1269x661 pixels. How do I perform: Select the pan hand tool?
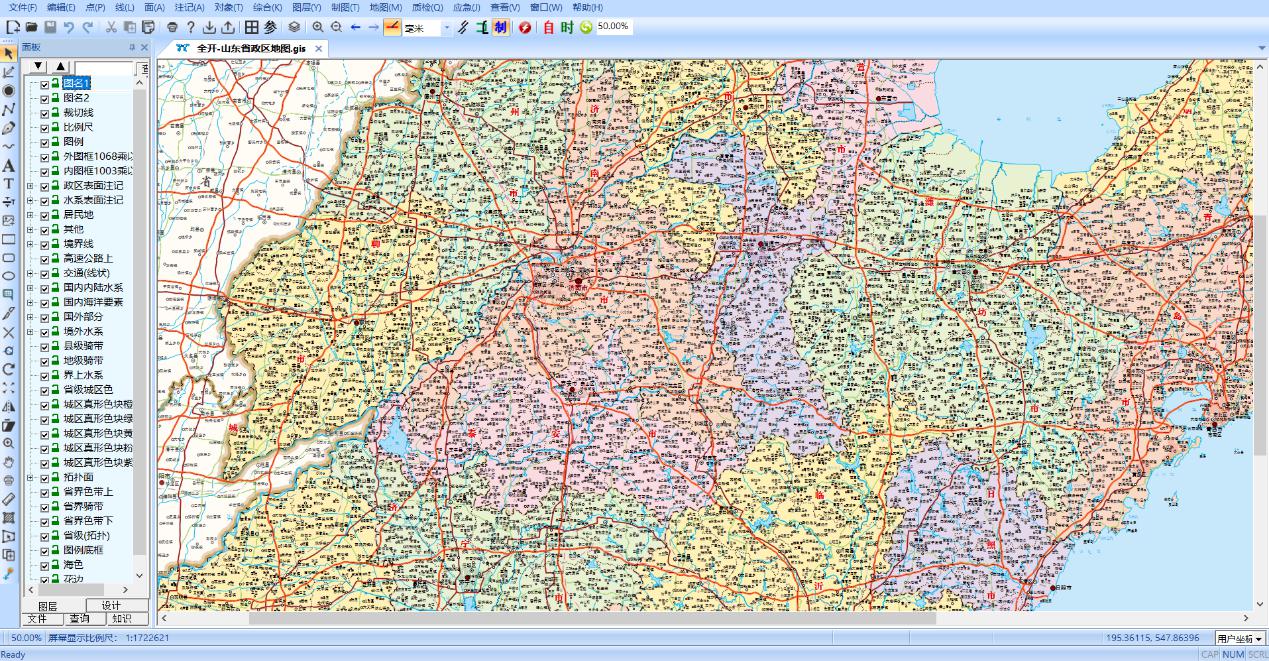pyautogui.click(x=9, y=461)
